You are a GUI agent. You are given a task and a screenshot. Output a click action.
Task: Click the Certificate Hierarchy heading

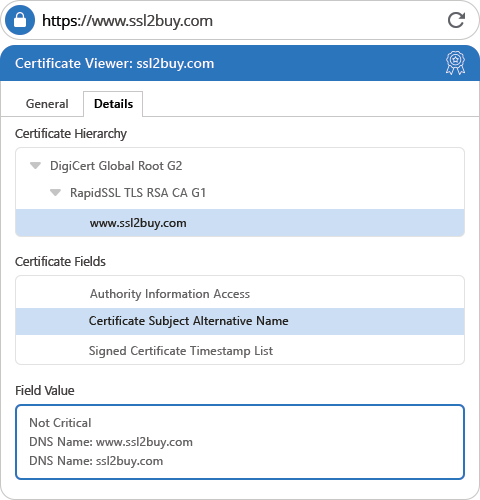point(71,134)
